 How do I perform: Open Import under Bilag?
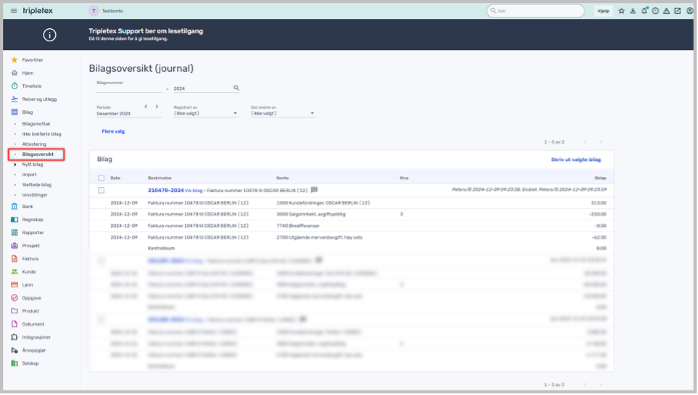(x=29, y=175)
